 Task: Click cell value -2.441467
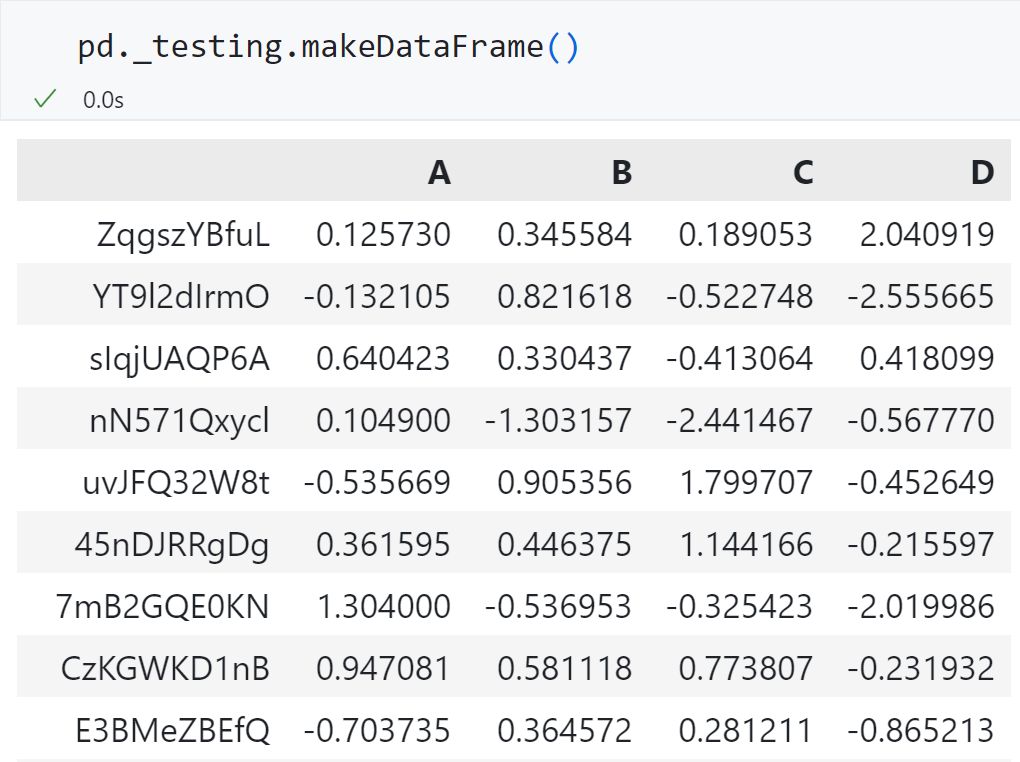[740, 420]
